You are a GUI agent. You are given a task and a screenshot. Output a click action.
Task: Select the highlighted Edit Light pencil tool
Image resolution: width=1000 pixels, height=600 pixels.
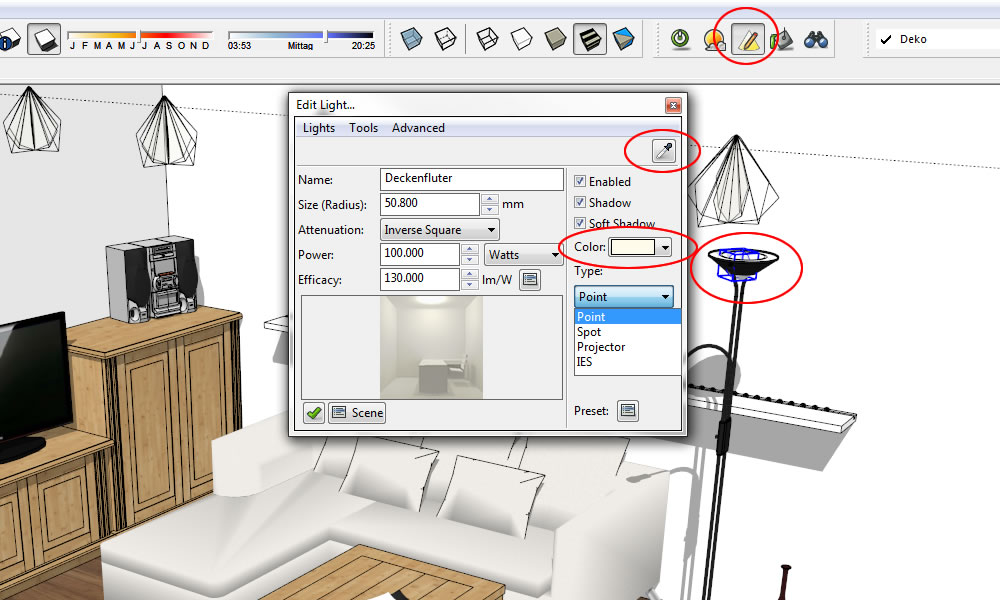coord(747,40)
